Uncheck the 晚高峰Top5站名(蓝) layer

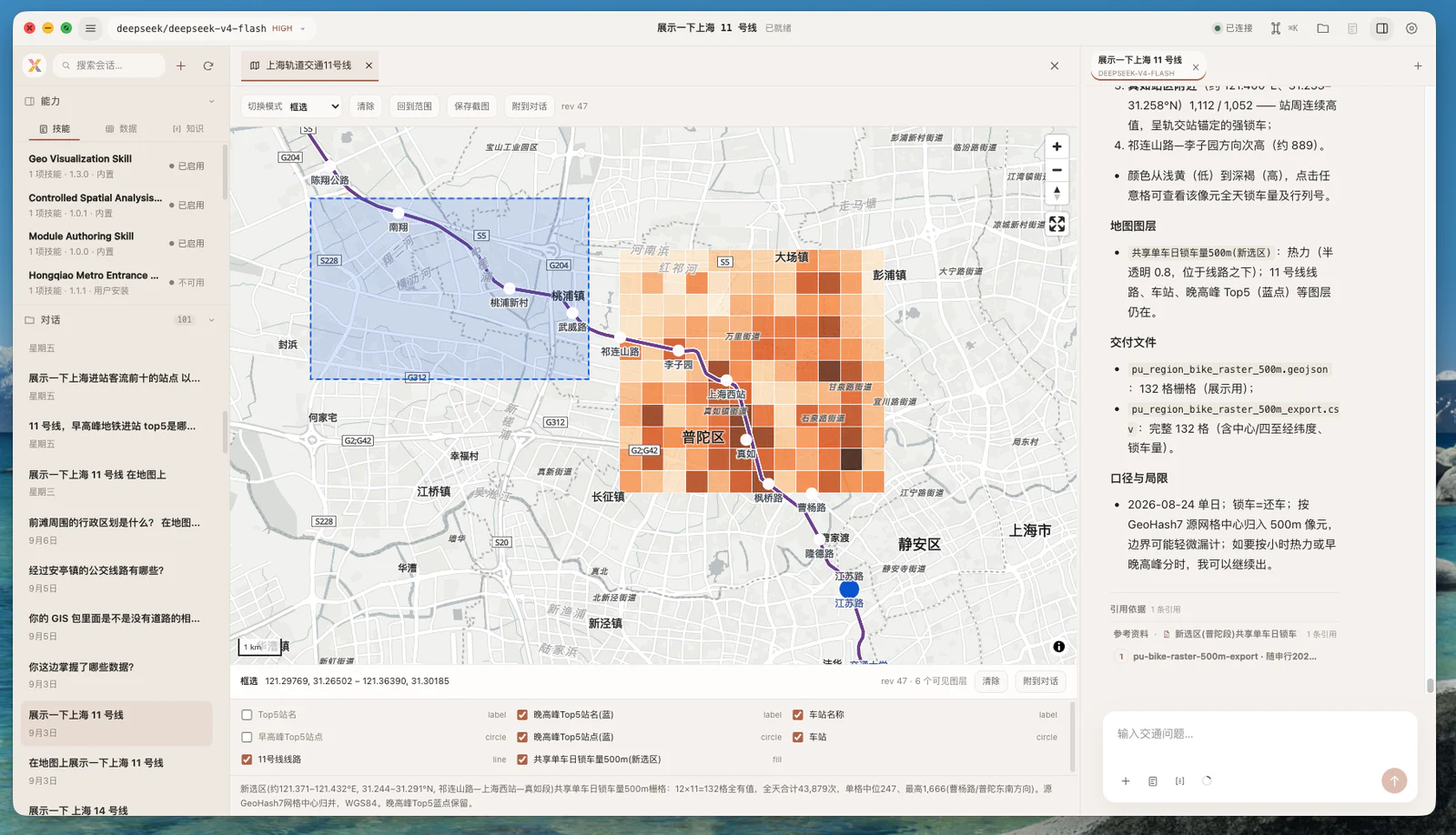(x=522, y=715)
